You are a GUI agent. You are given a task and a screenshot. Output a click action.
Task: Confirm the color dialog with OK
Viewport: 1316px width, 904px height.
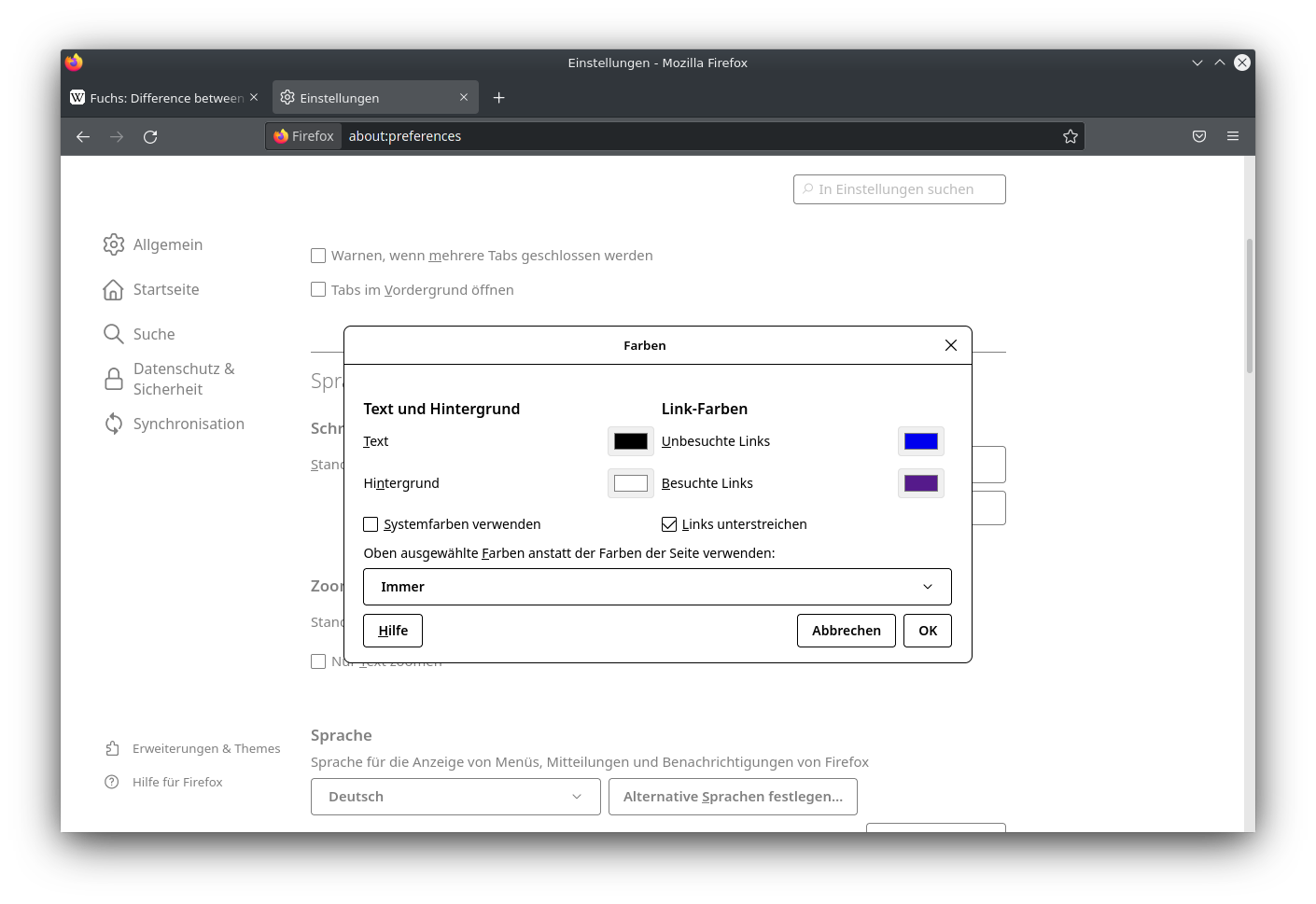pyautogui.click(x=927, y=631)
